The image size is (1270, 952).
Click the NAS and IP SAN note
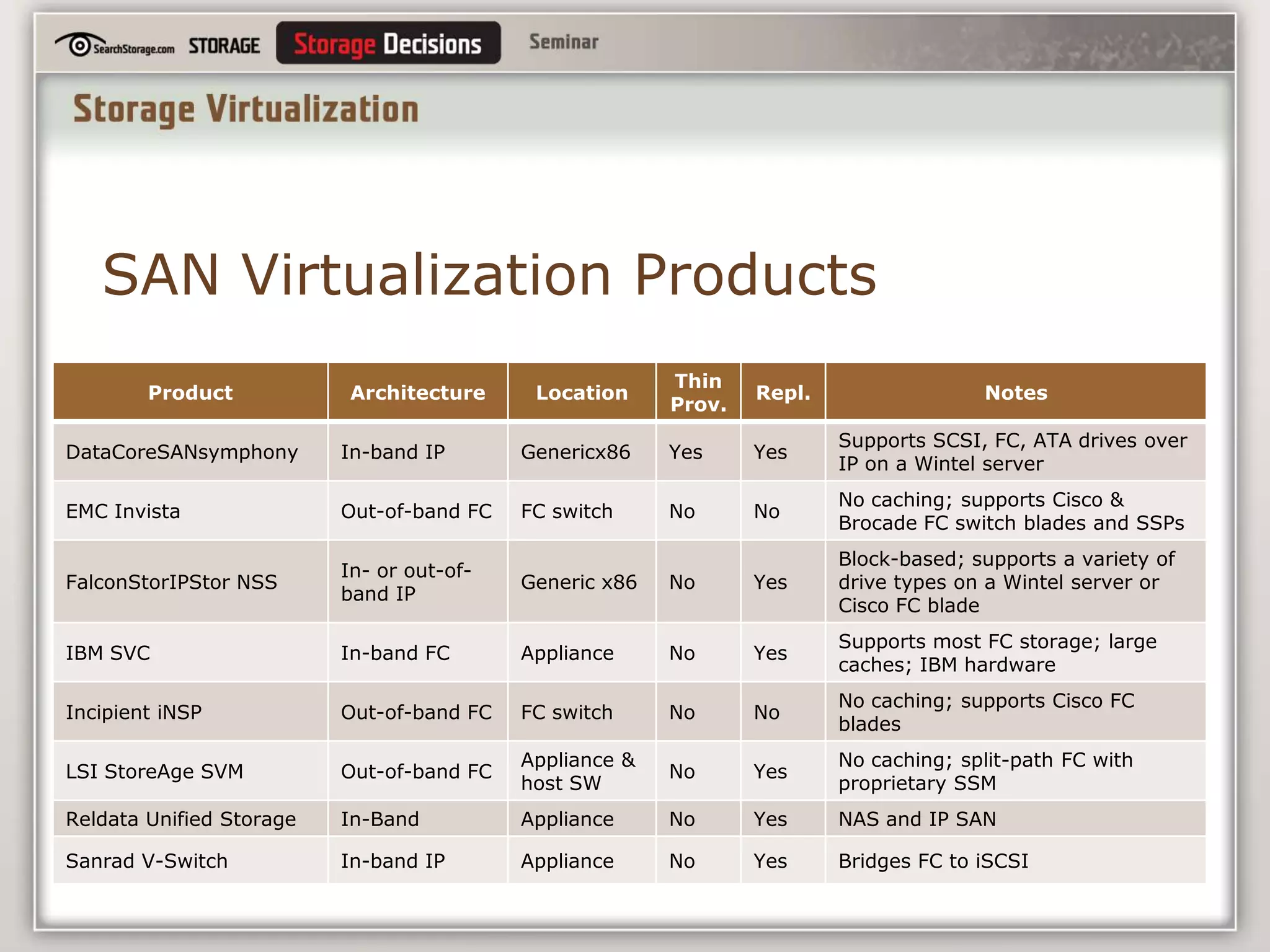[1016, 819]
